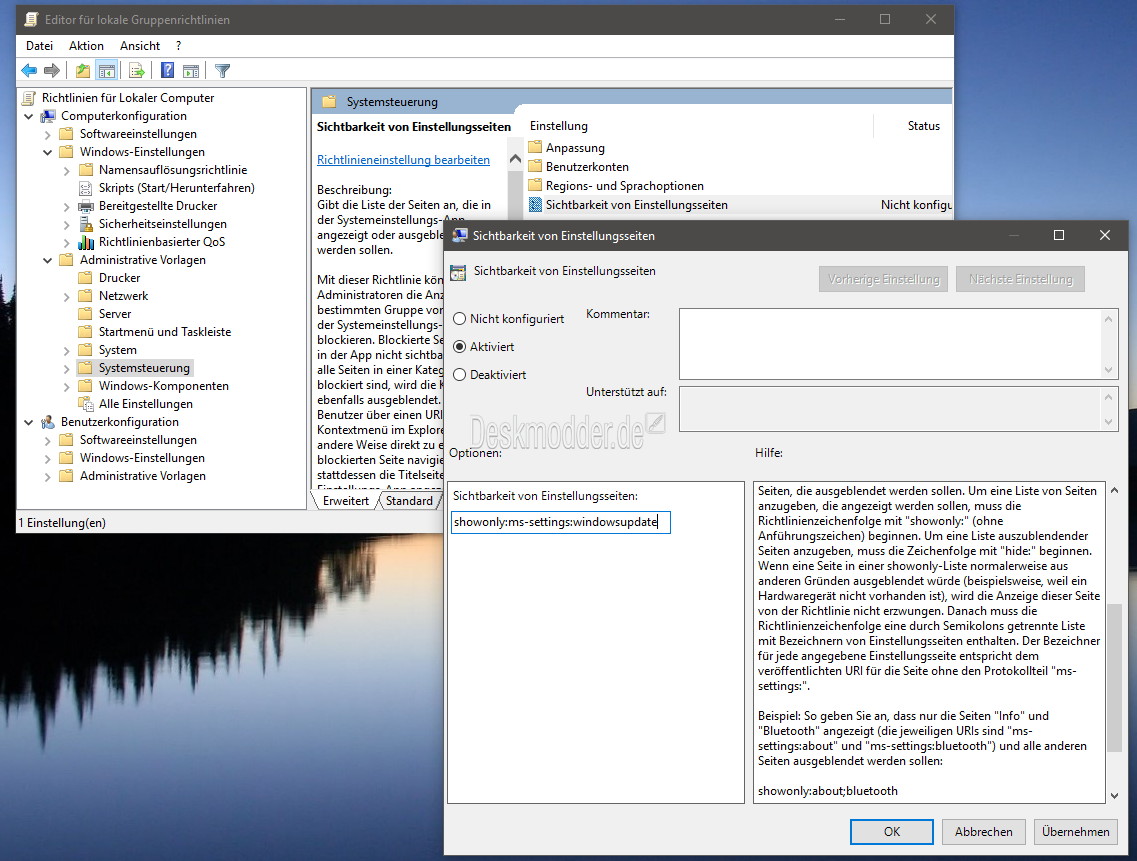Click the Skripts (Start/Herunterfahren) icon
The width and height of the screenshot is (1137, 861).
pyautogui.click(x=86, y=188)
